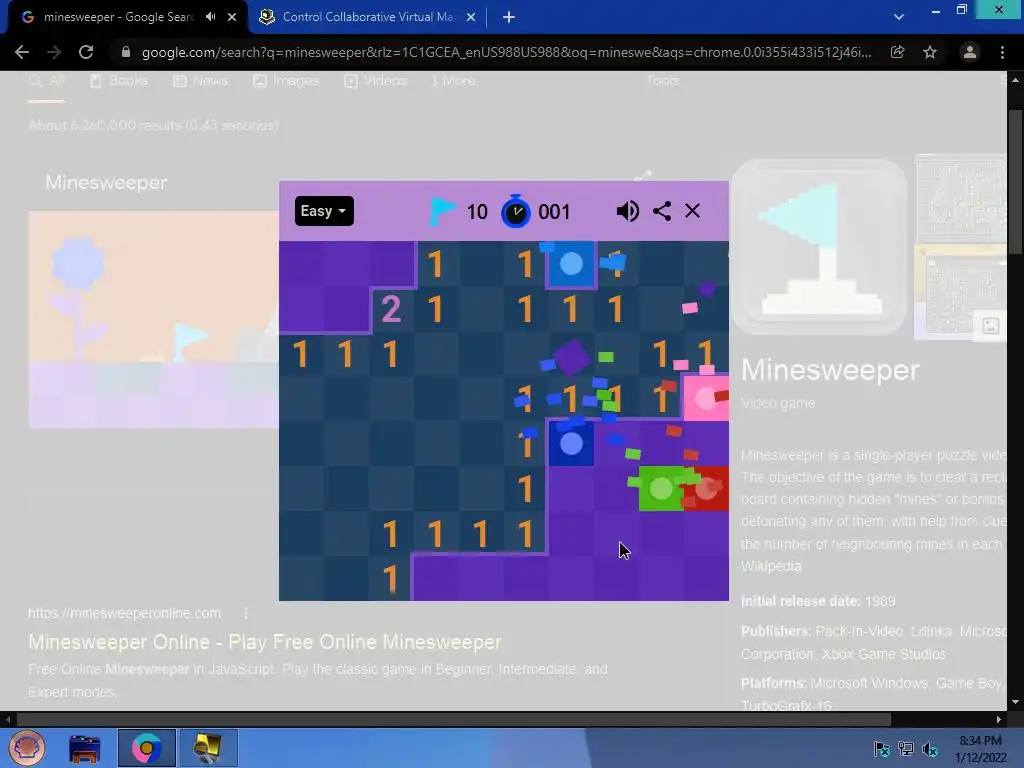Image resolution: width=1024 pixels, height=768 pixels.
Task: Click the site lock icon
Action: (126, 52)
